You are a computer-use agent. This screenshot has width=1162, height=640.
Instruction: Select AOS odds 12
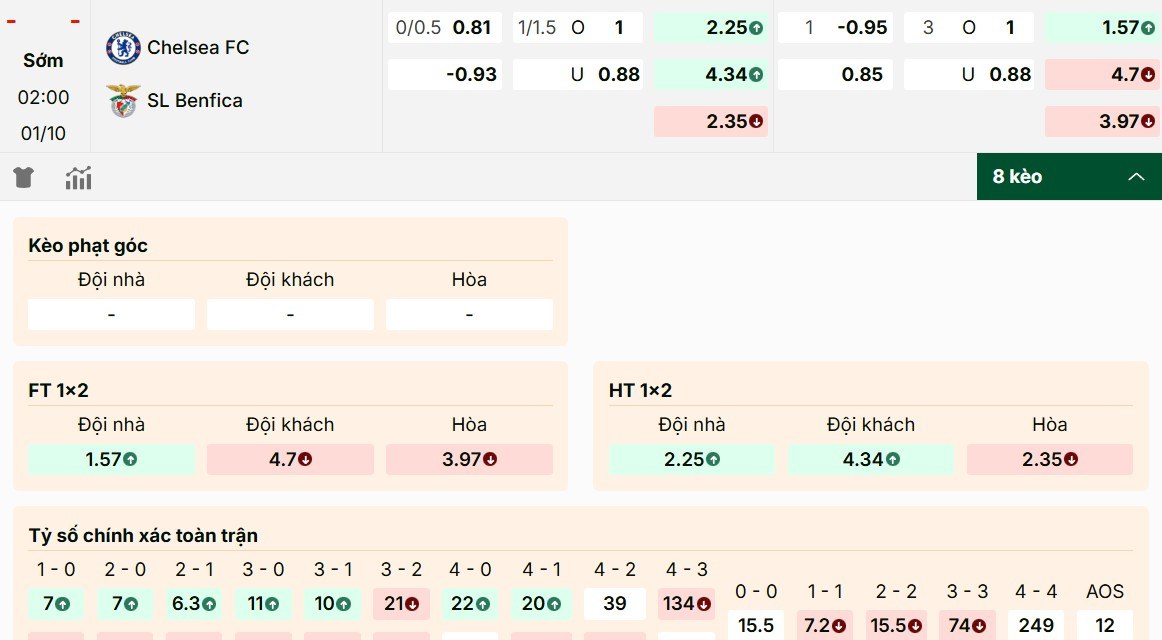1105,625
